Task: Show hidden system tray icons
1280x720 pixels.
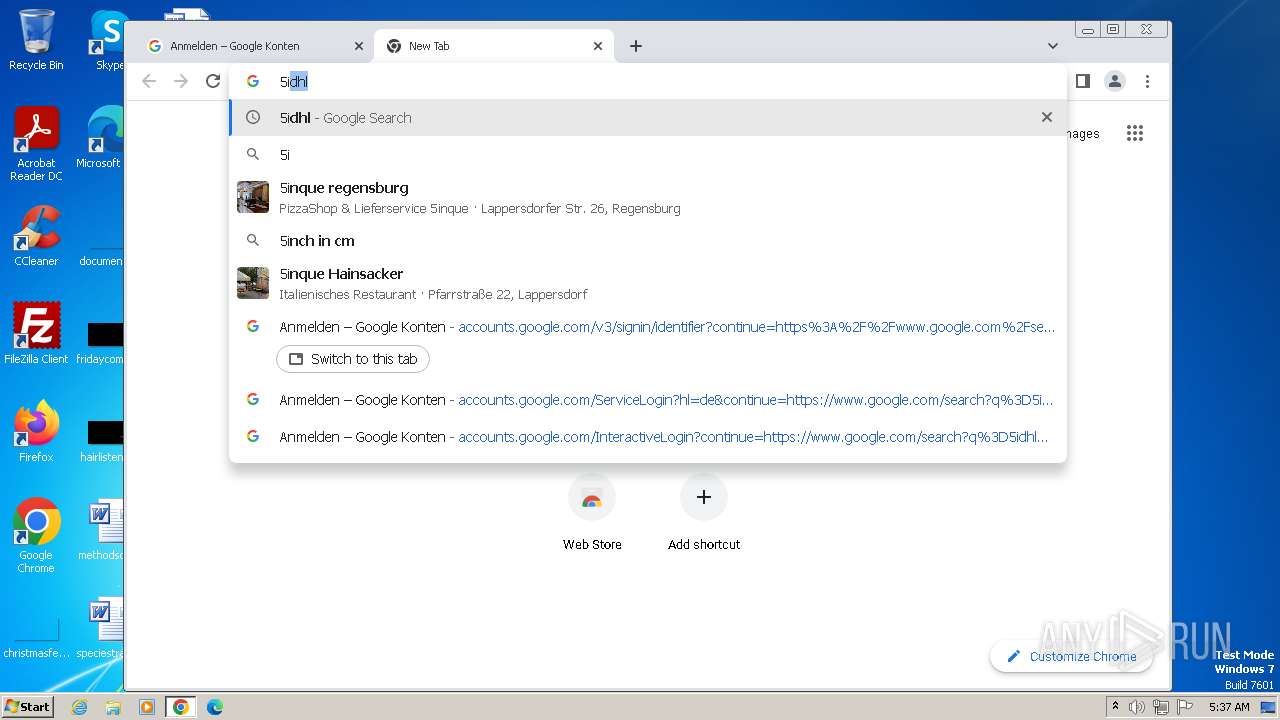Action: [1115, 707]
